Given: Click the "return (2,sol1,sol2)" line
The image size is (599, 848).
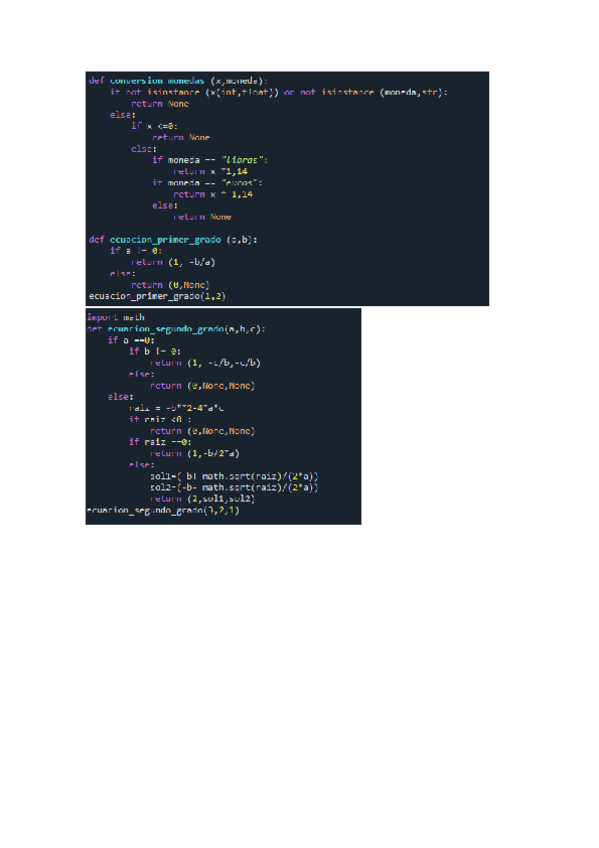Looking at the screenshot, I should [x=202, y=499].
